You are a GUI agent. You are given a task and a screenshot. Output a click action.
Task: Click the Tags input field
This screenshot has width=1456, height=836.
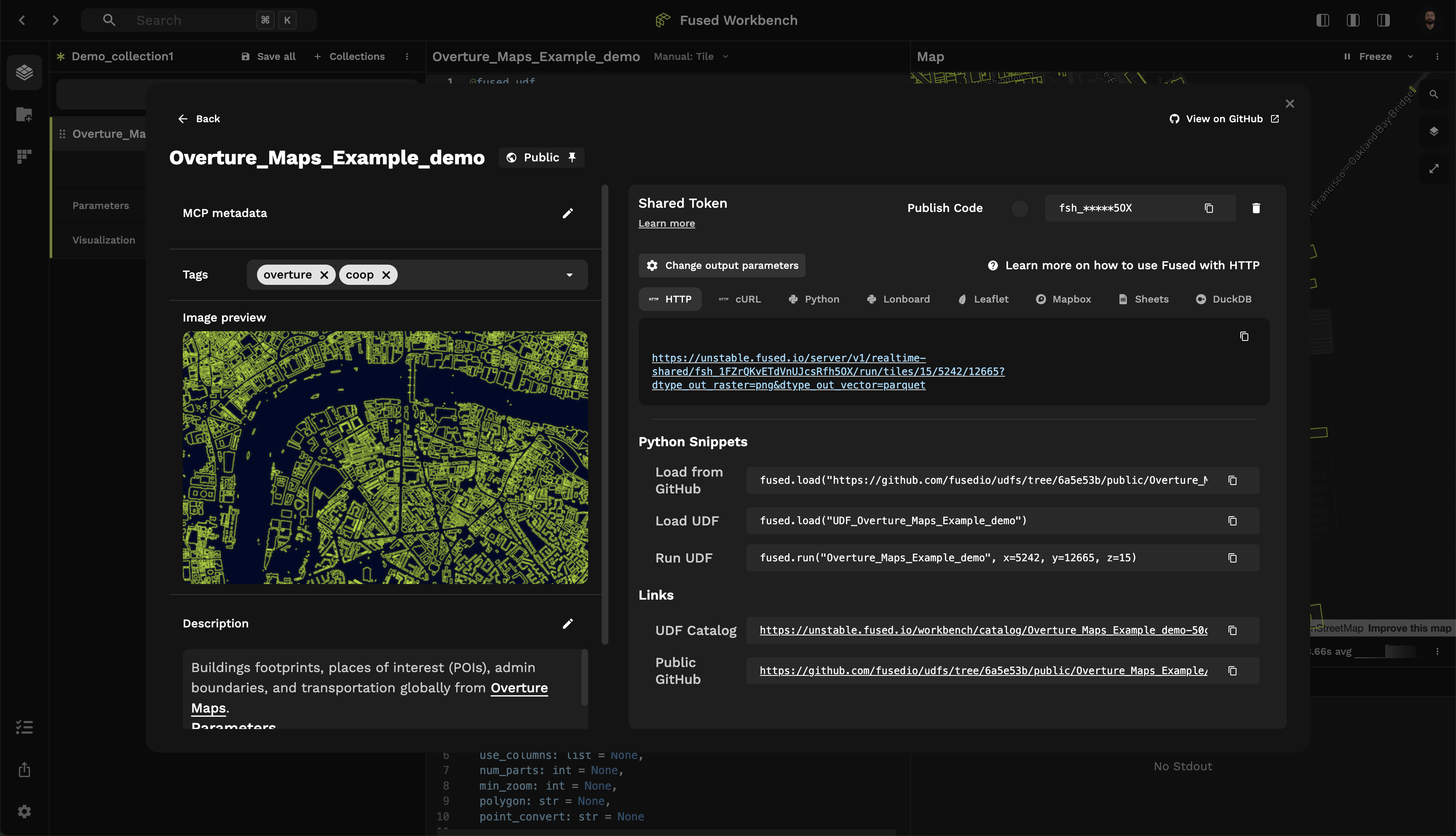(417, 275)
